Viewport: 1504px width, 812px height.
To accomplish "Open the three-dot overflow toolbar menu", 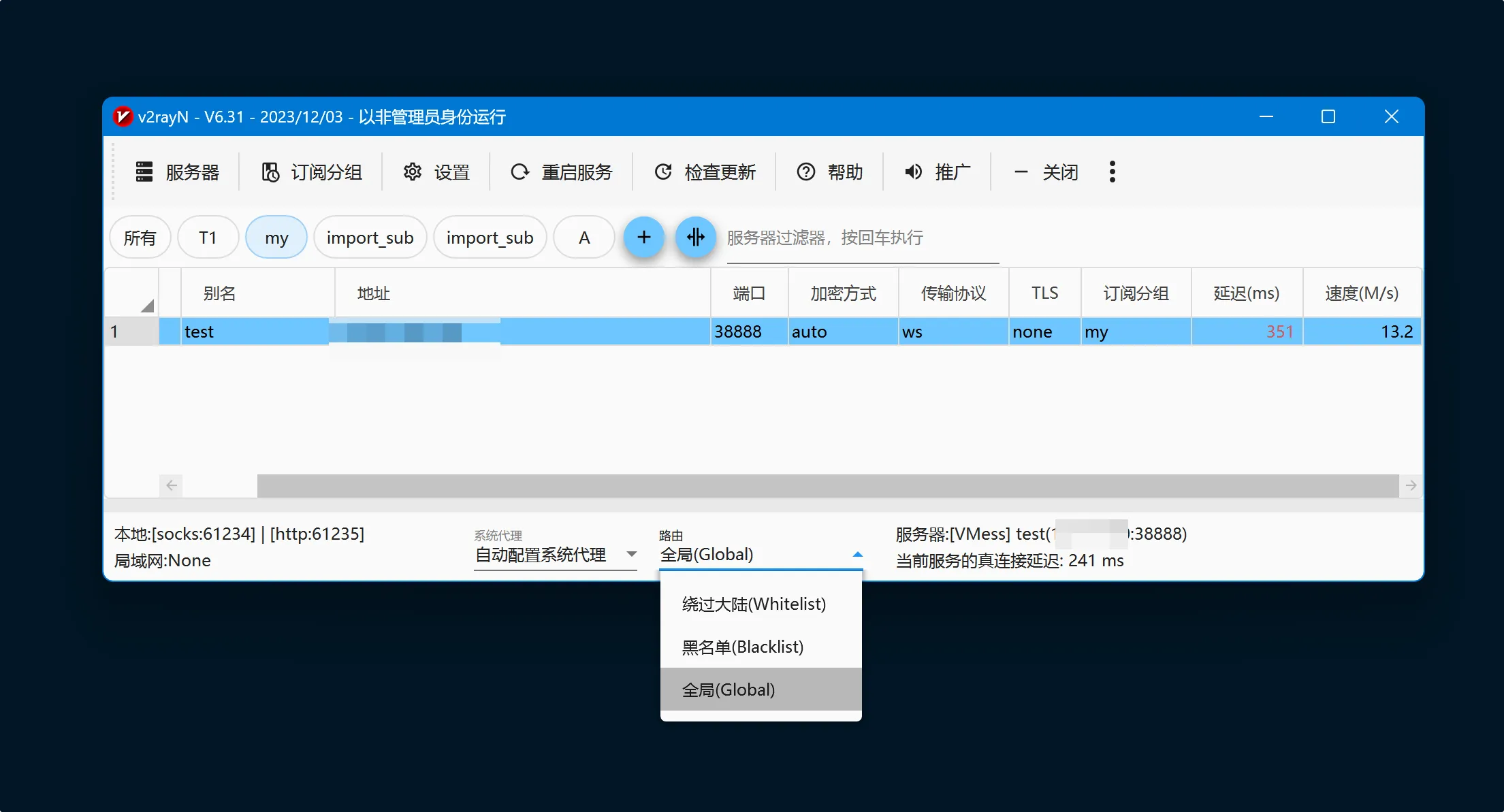I will click(x=1112, y=172).
